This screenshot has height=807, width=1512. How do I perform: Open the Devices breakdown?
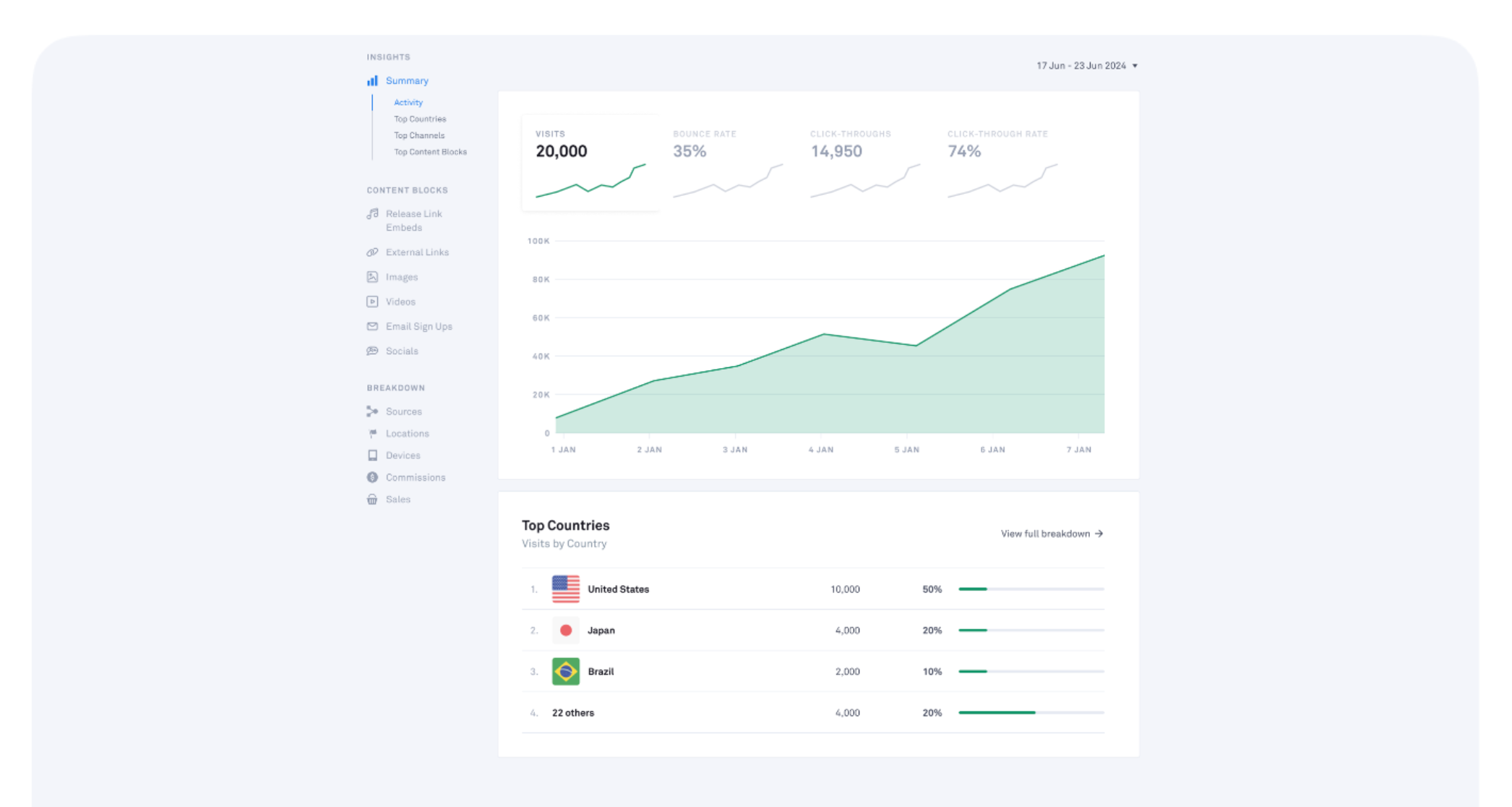403,455
